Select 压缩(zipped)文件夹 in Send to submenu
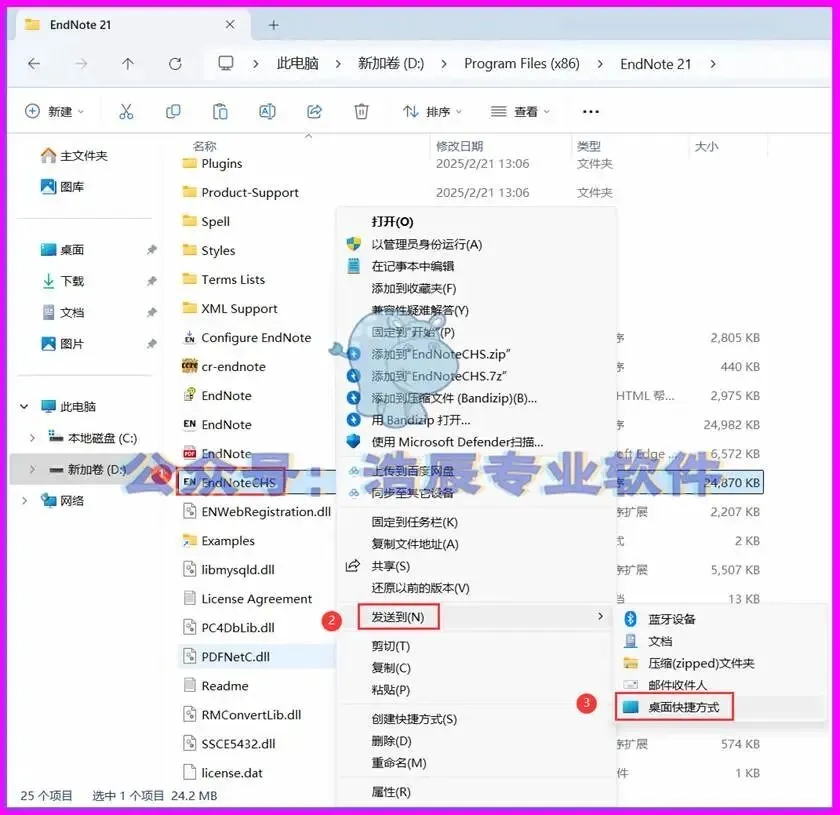 coord(701,663)
